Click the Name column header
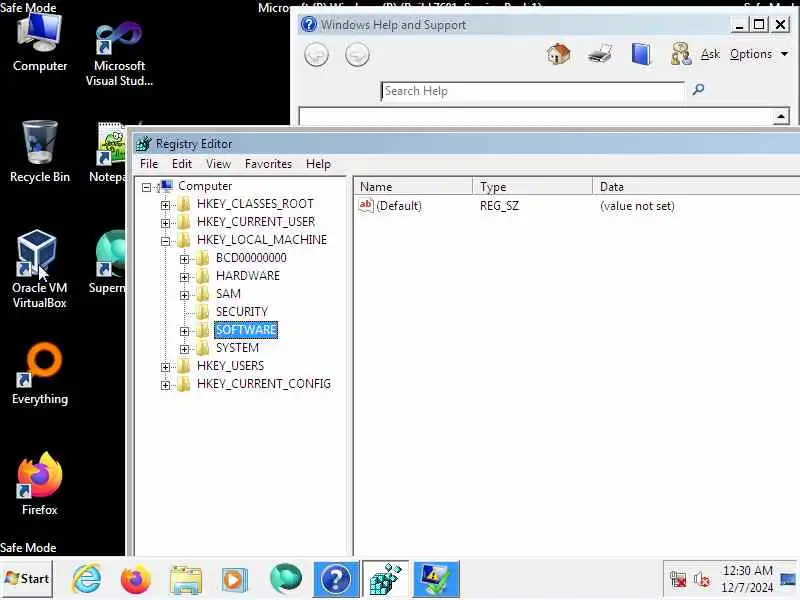The image size is (800, 600). [x=413, y=187]
